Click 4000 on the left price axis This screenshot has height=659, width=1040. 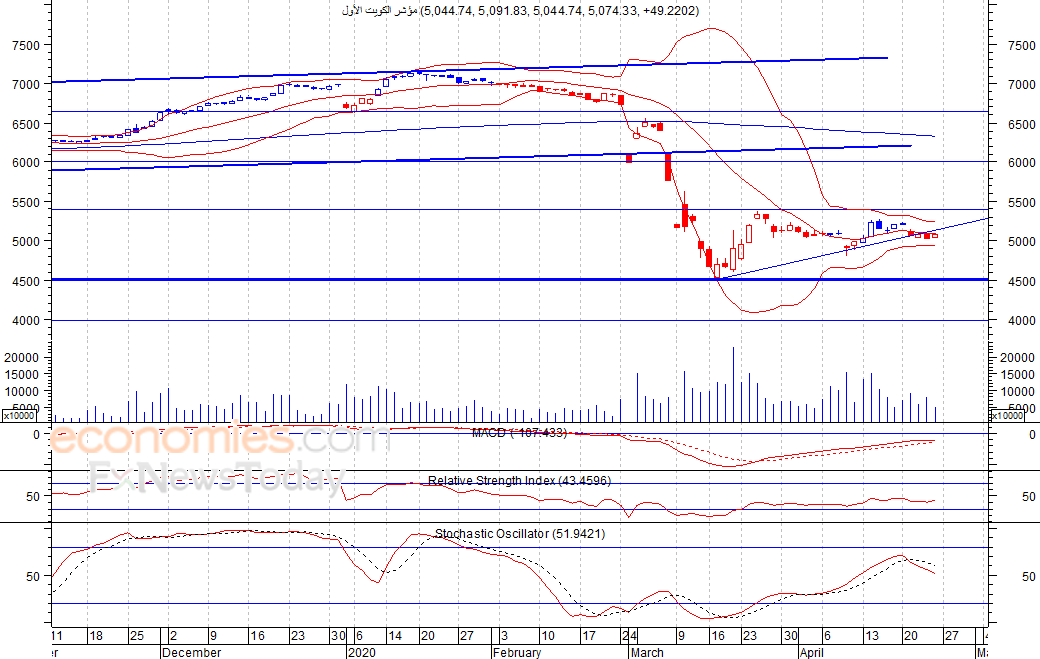coord(26,321)
